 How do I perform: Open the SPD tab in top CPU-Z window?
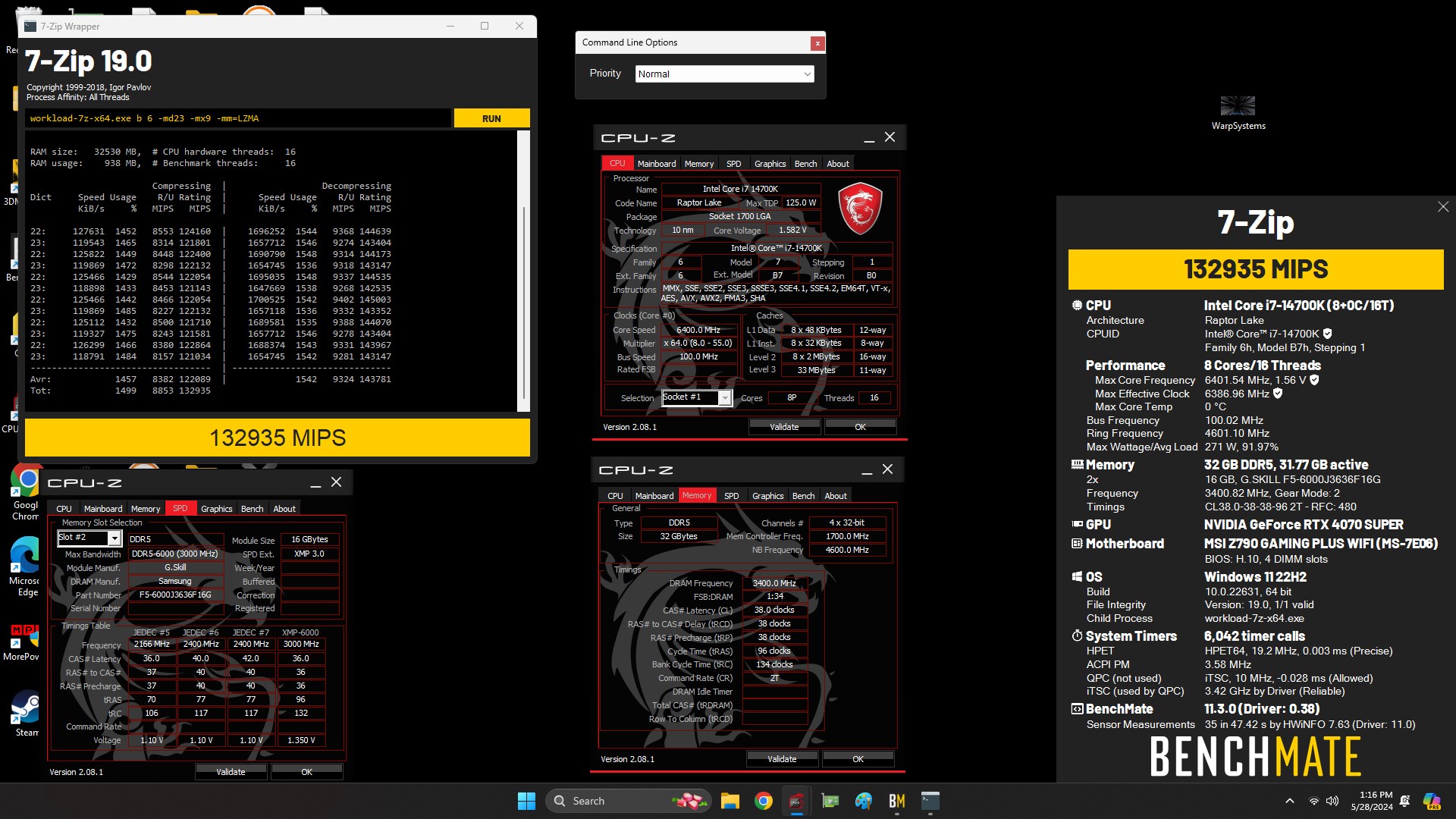(733, 164)
